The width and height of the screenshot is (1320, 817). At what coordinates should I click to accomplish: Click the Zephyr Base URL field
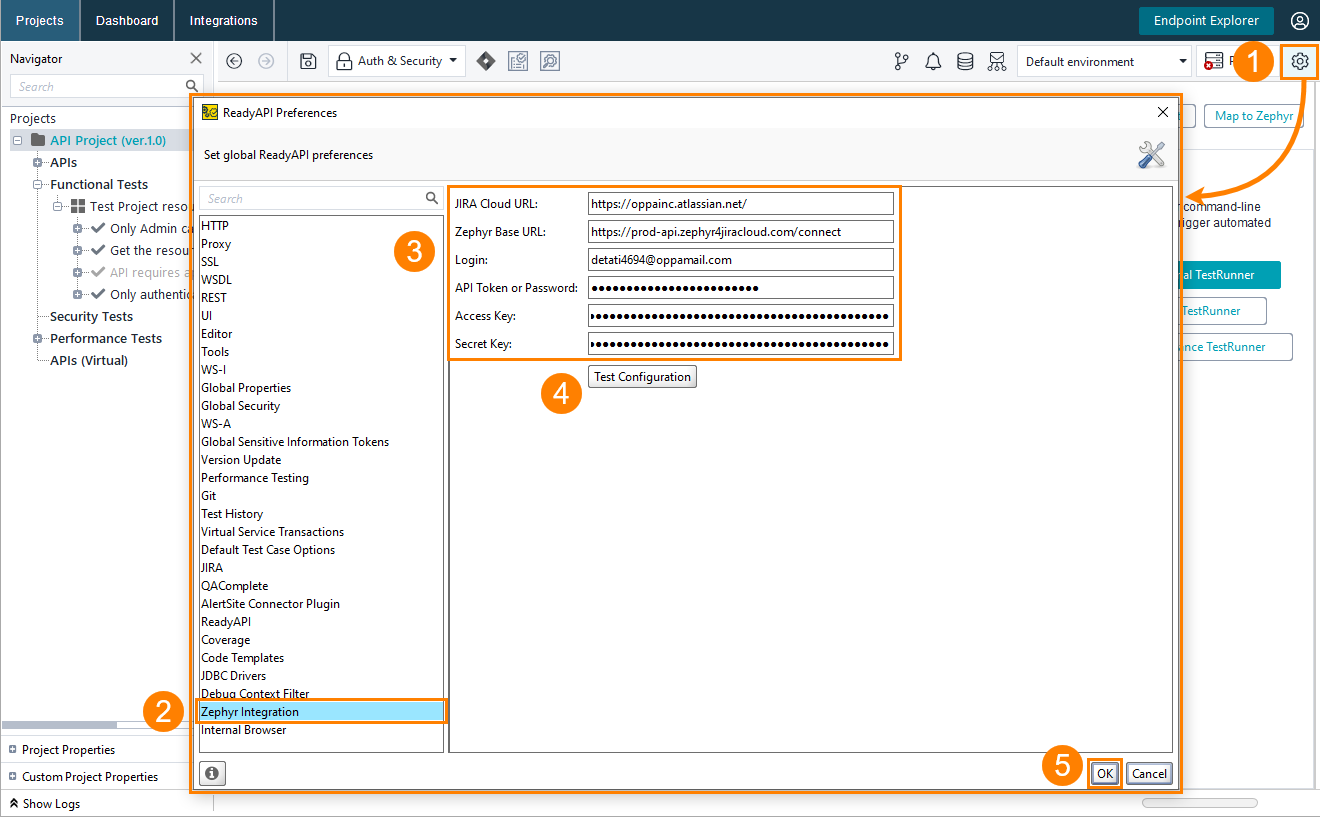pos(741,231)
